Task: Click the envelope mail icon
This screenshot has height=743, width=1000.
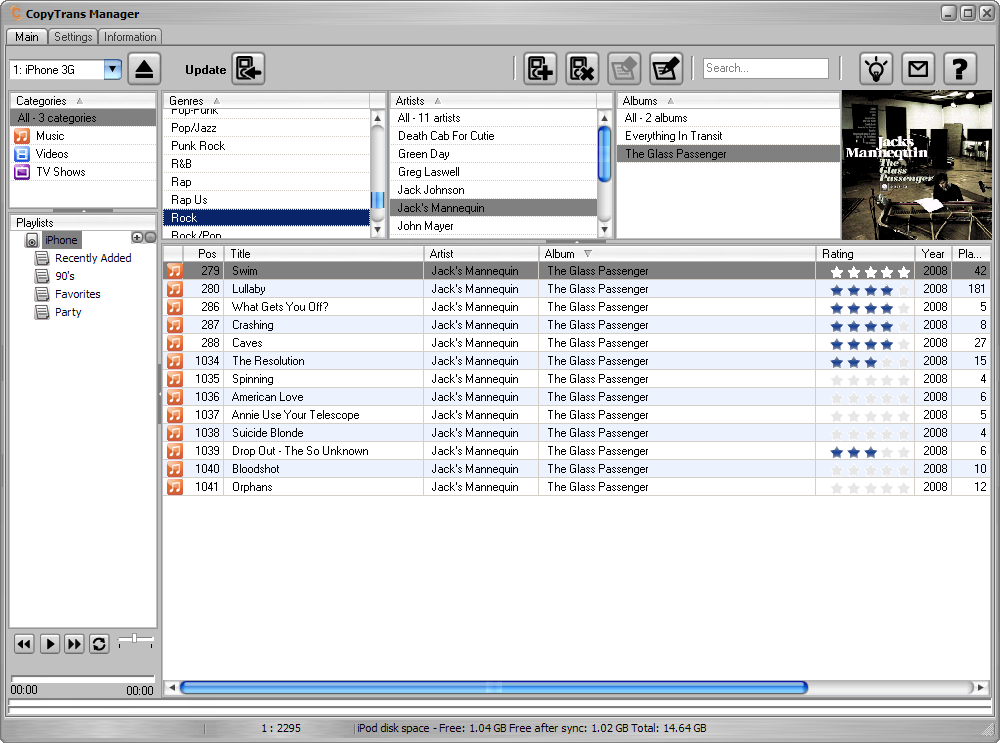Action: click(918, 69)
